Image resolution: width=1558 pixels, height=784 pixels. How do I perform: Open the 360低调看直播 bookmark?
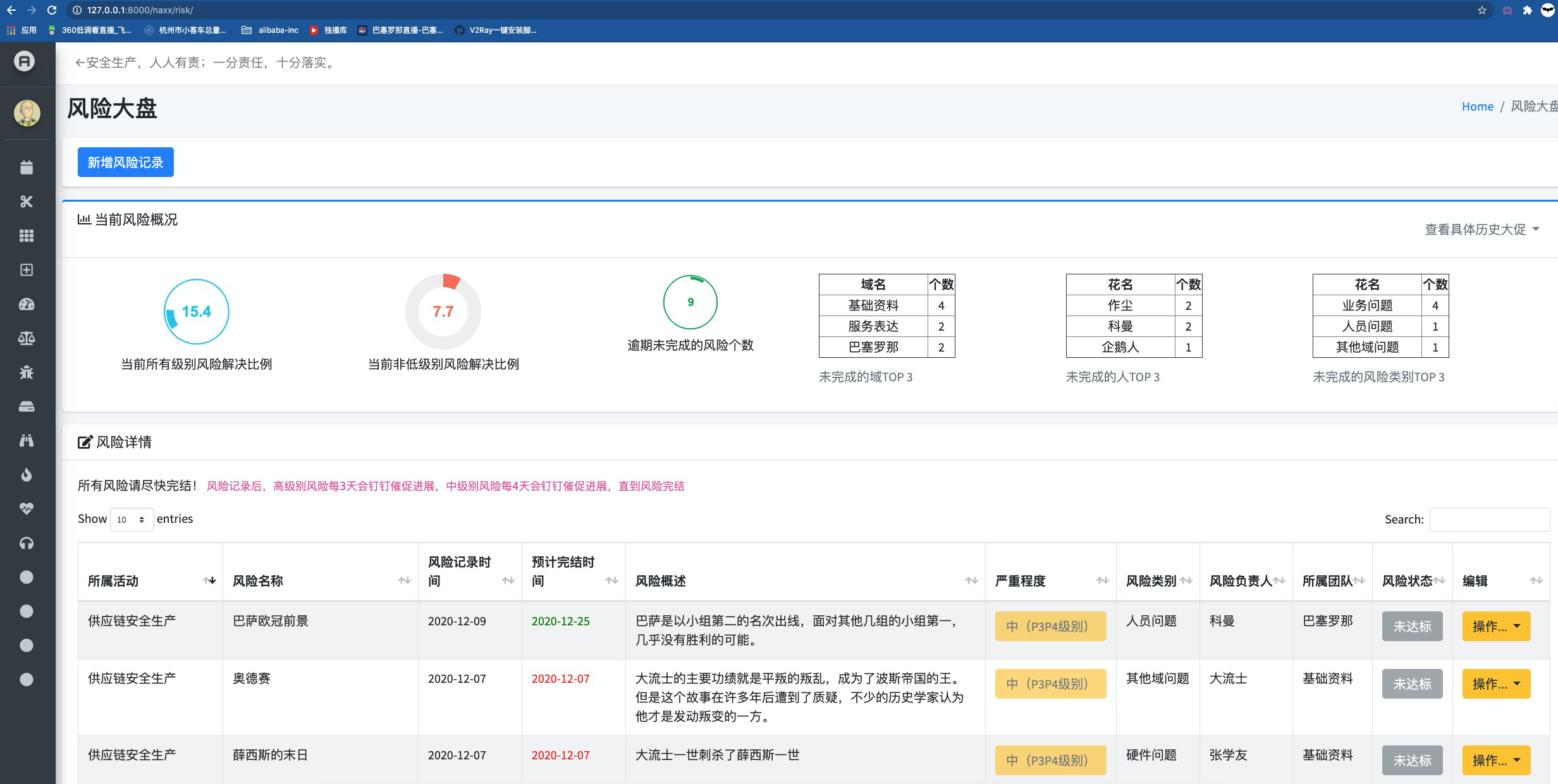point(90,30)
